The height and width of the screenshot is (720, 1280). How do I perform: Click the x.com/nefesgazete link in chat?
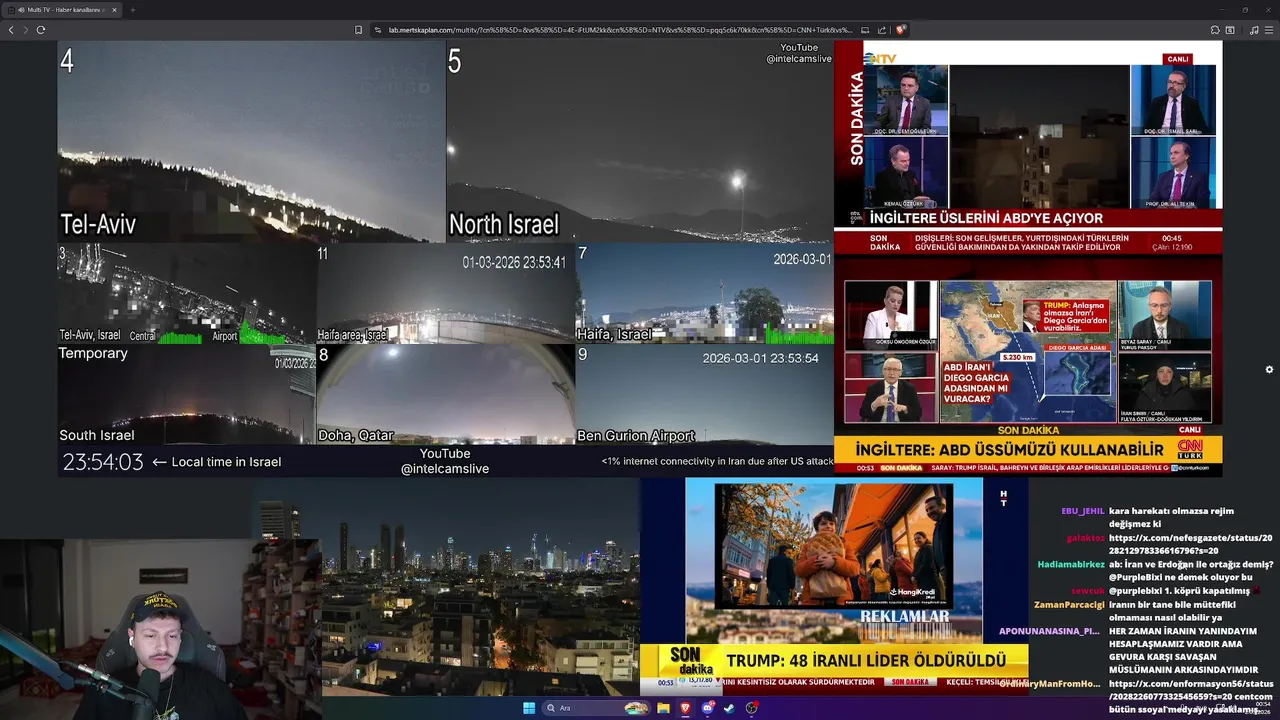(1190, 543)
